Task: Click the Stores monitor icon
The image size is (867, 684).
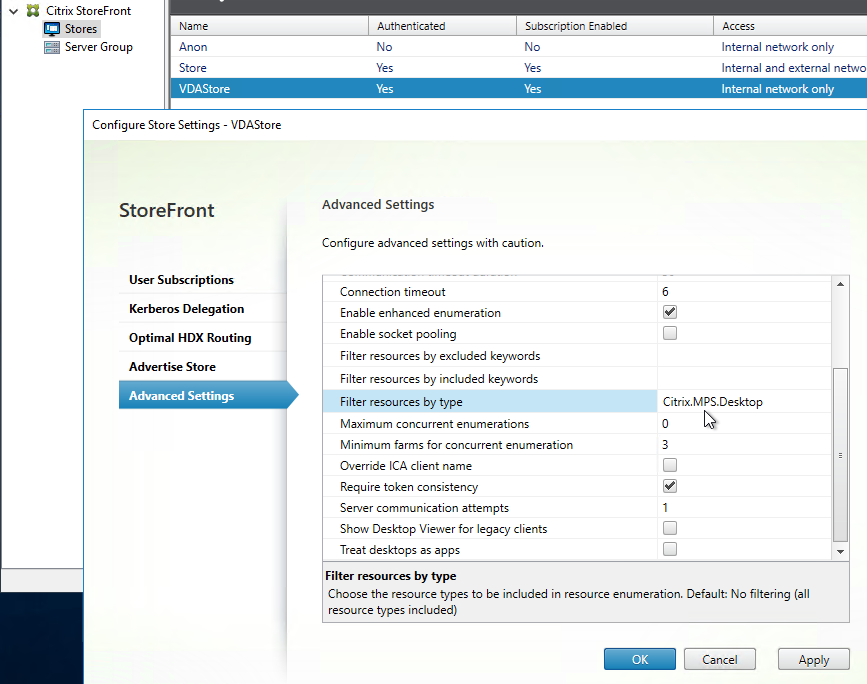Action: [52, 29]
